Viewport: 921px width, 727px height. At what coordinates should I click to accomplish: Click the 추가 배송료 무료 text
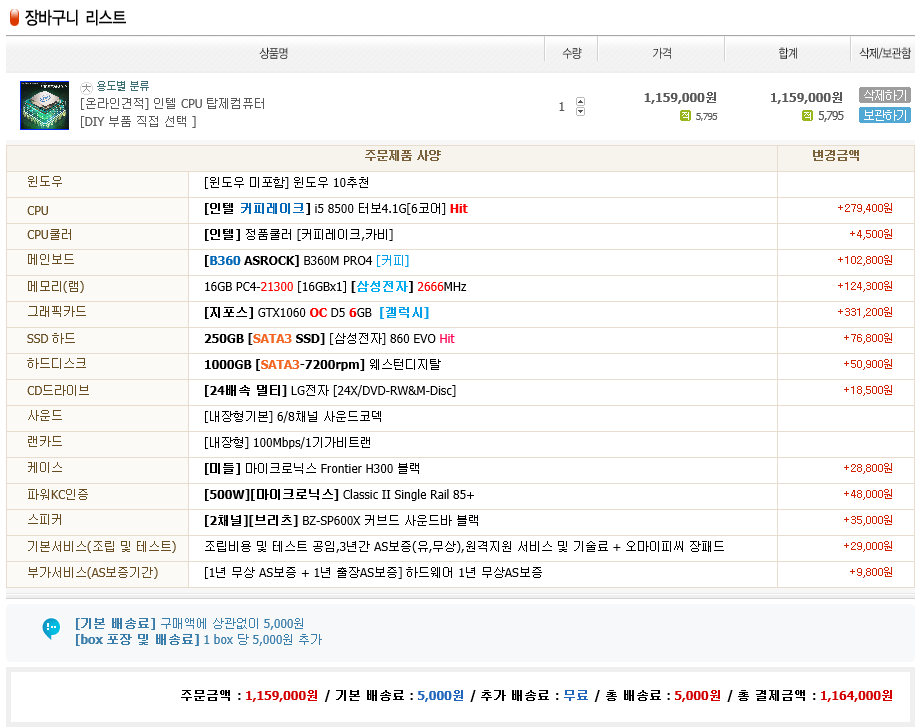535,696
